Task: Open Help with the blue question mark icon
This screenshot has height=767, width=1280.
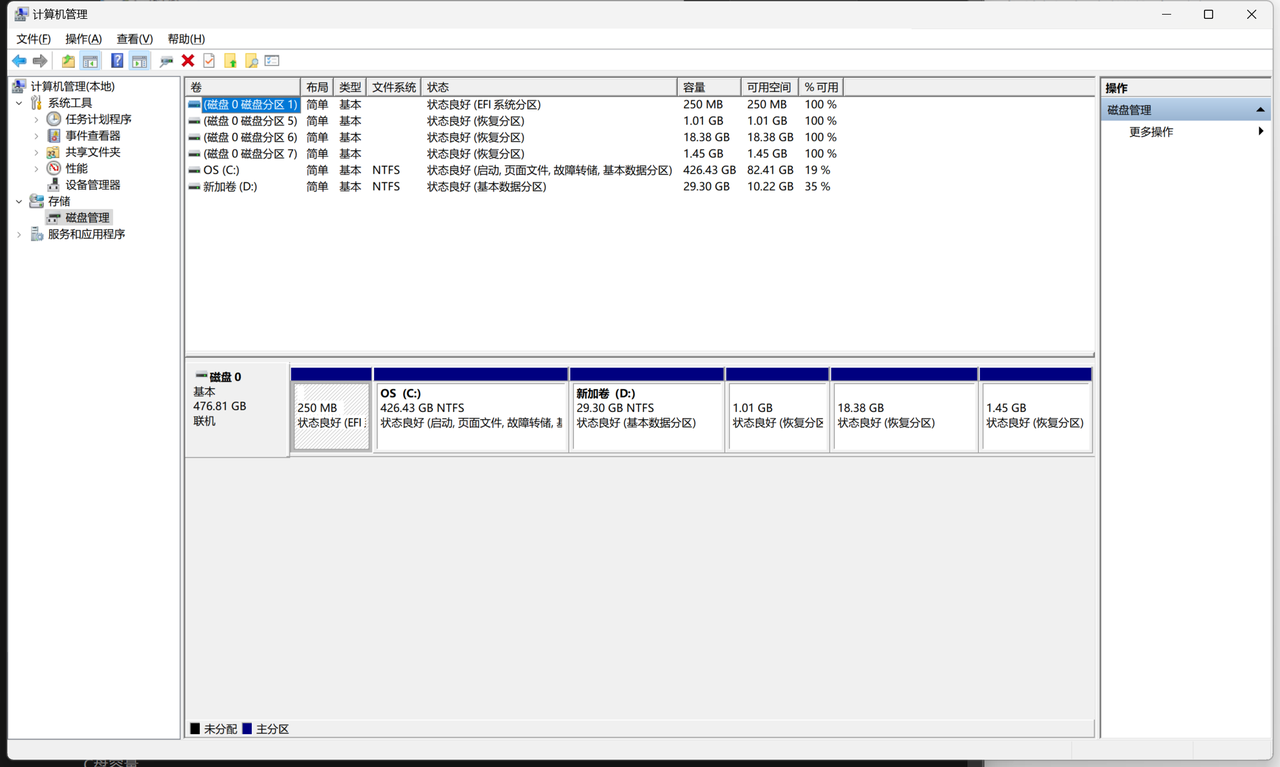Action: click(x=117, y=61)
